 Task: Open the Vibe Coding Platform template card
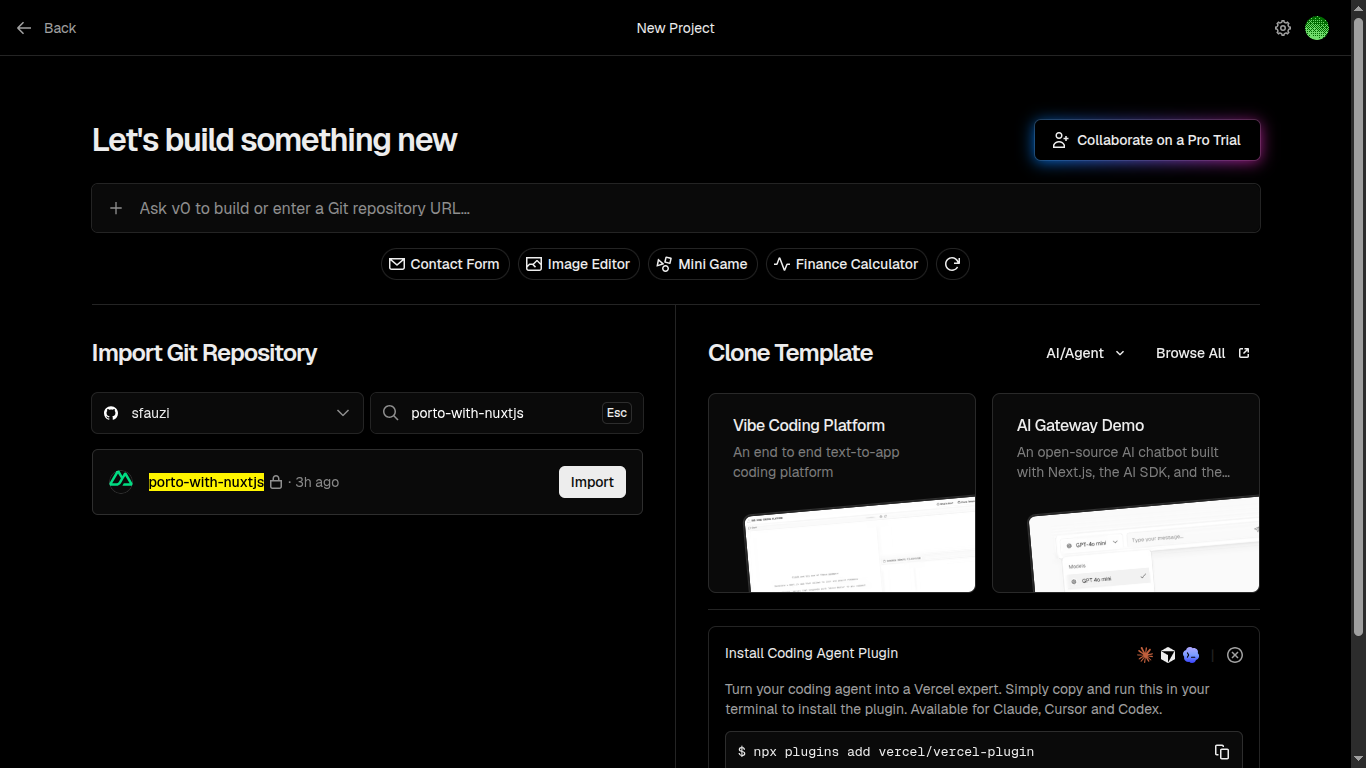pos(842,493)
